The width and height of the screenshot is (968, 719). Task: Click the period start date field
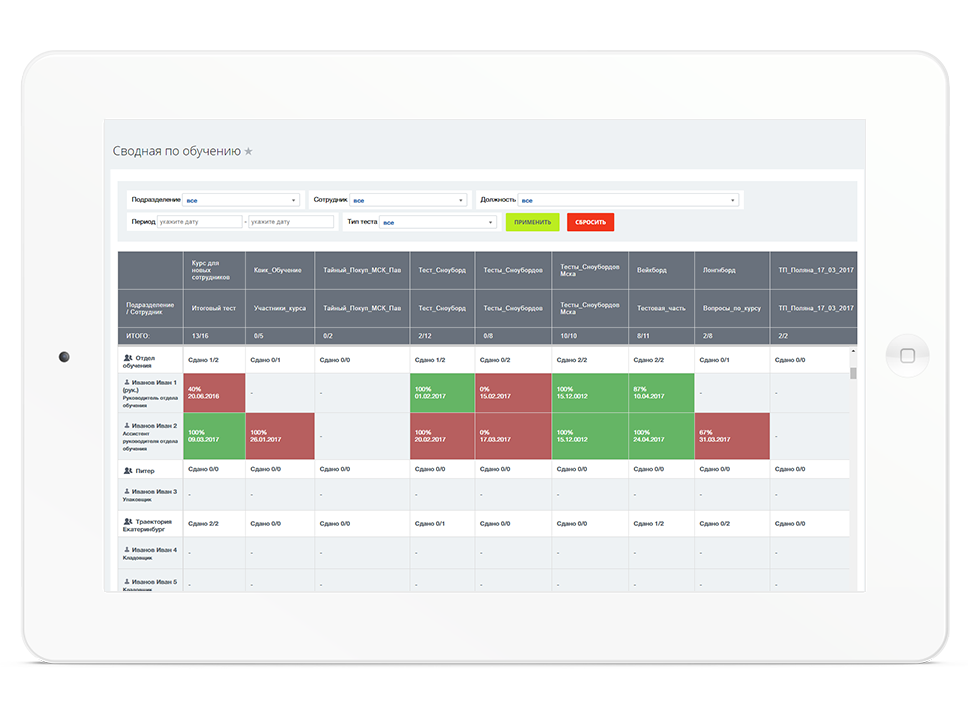pos(199,222)
